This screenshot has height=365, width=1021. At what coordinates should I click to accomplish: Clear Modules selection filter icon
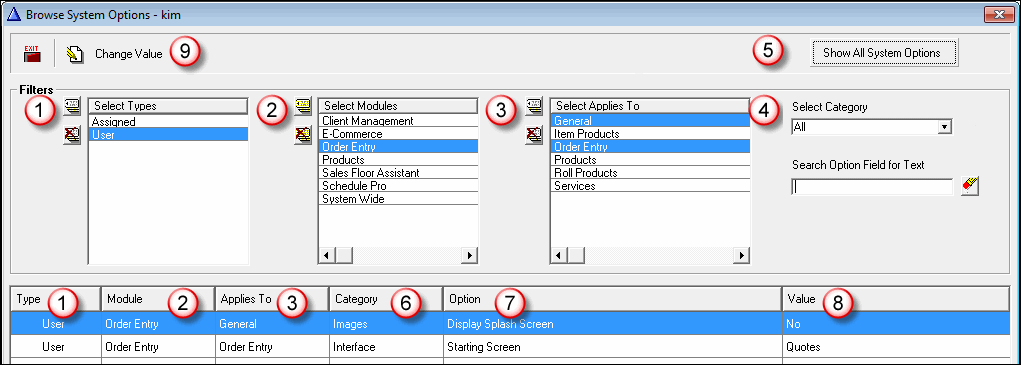(303, 135)
